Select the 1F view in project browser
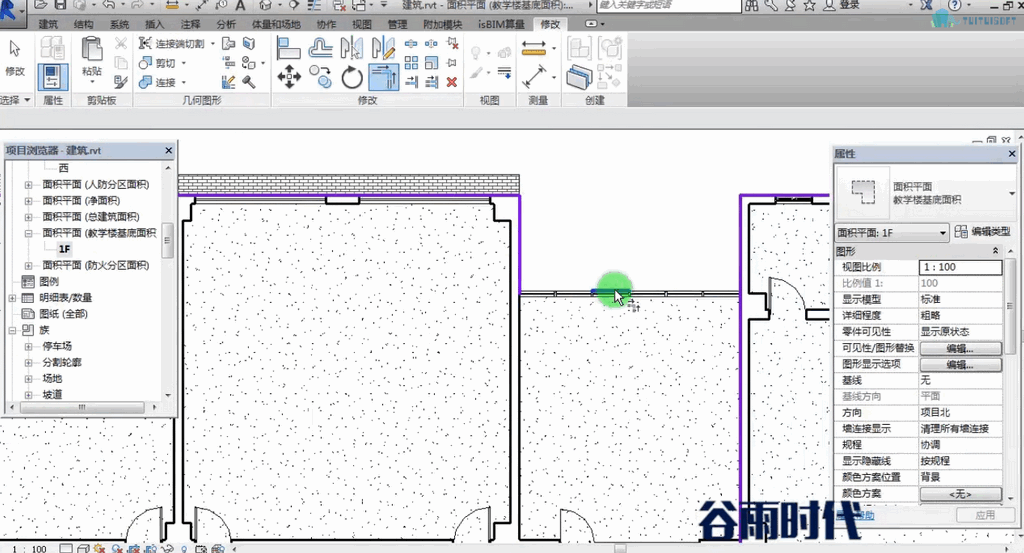The height and width of the screenshot is (553, 1024). click(x=64, y=249)
